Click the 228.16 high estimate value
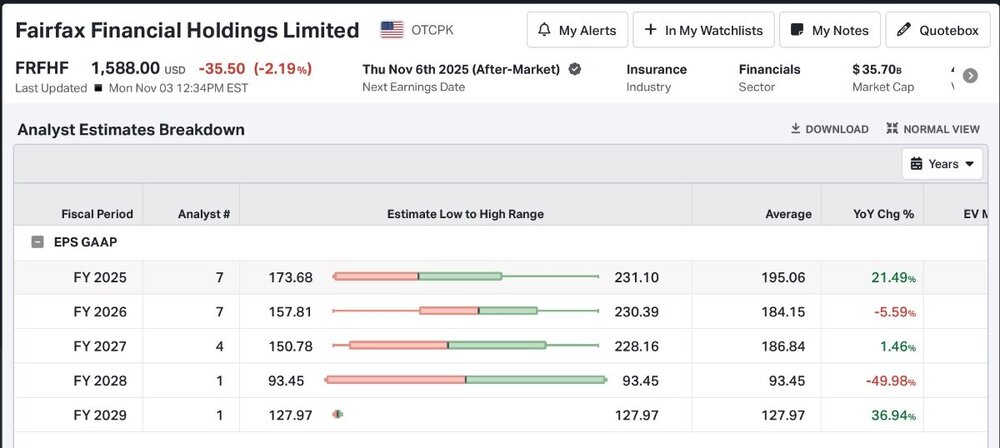Image resolution: width=1000 pixels, height=448 pixels. (x=636, y=347)
